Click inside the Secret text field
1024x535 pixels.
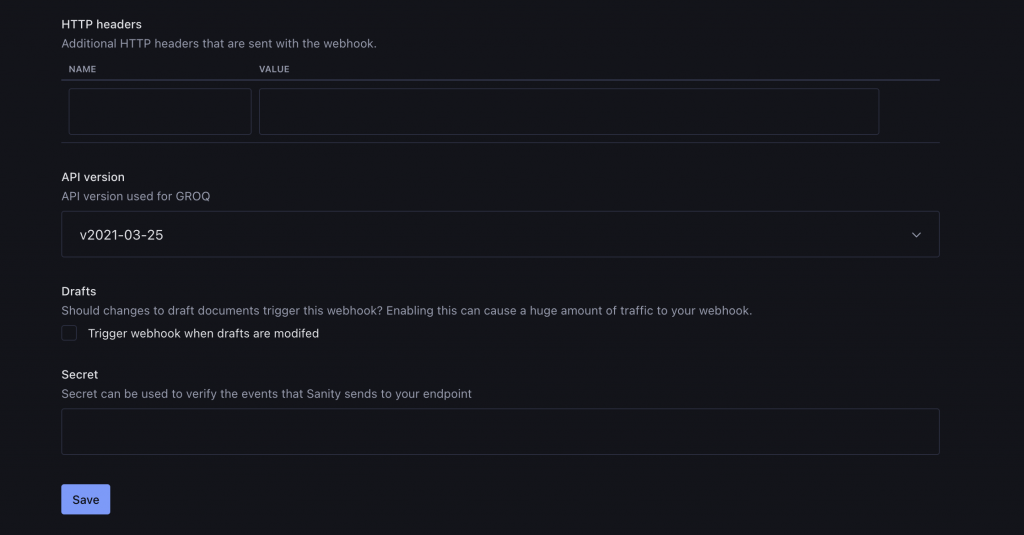click(500, 431)
